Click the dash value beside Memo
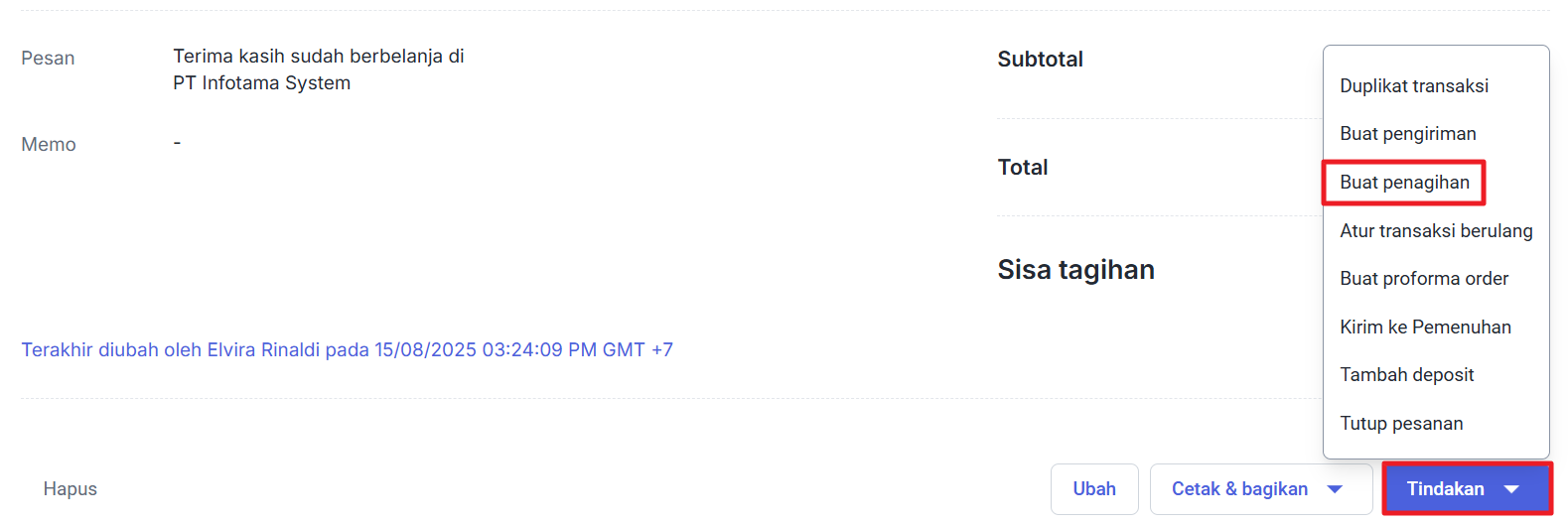The height and width of the screenshot is (525, 1568). pyautogui.click(x=177, y=143)
